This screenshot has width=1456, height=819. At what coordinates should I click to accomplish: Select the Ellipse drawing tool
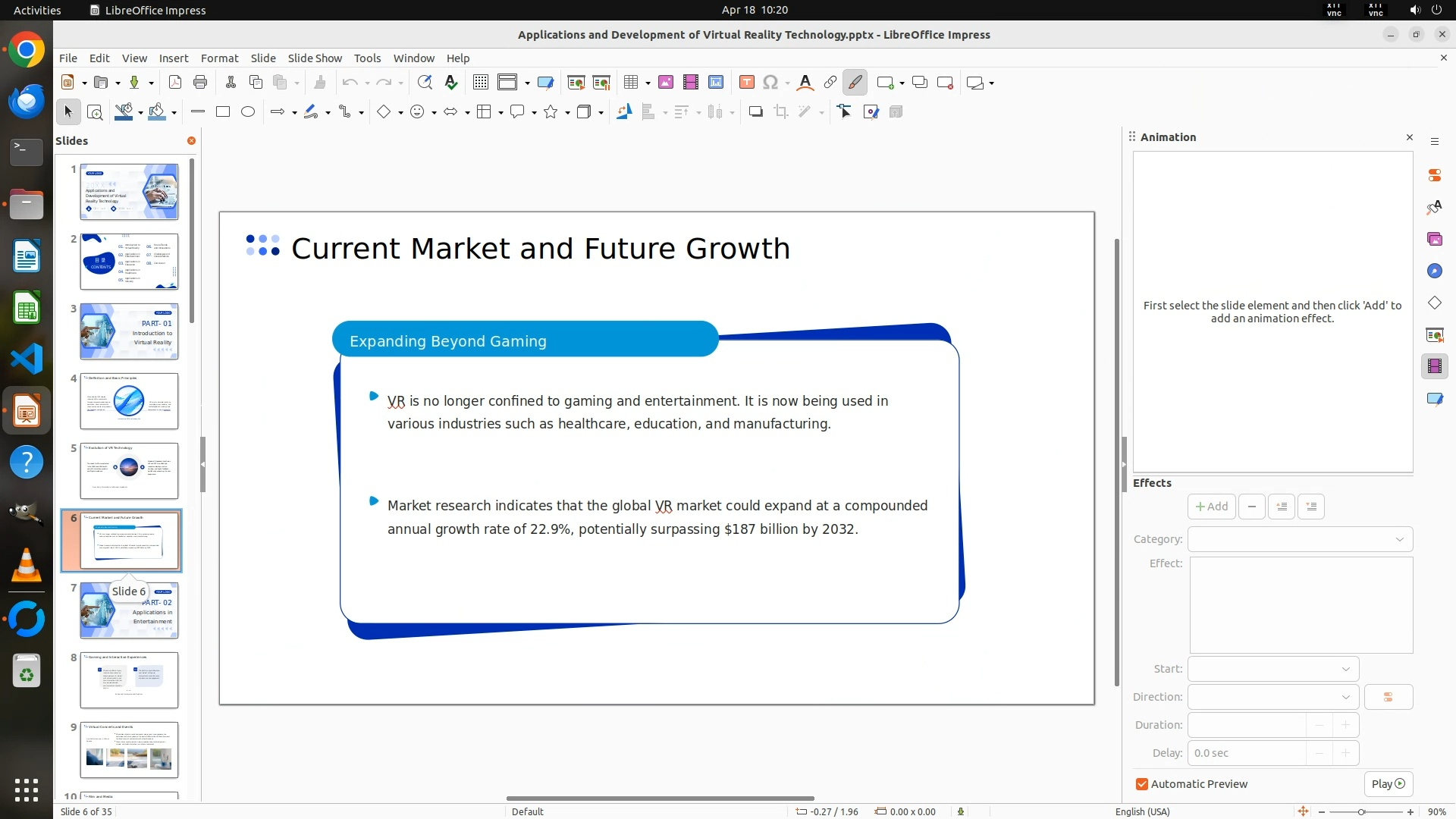(x=248, y=112)
